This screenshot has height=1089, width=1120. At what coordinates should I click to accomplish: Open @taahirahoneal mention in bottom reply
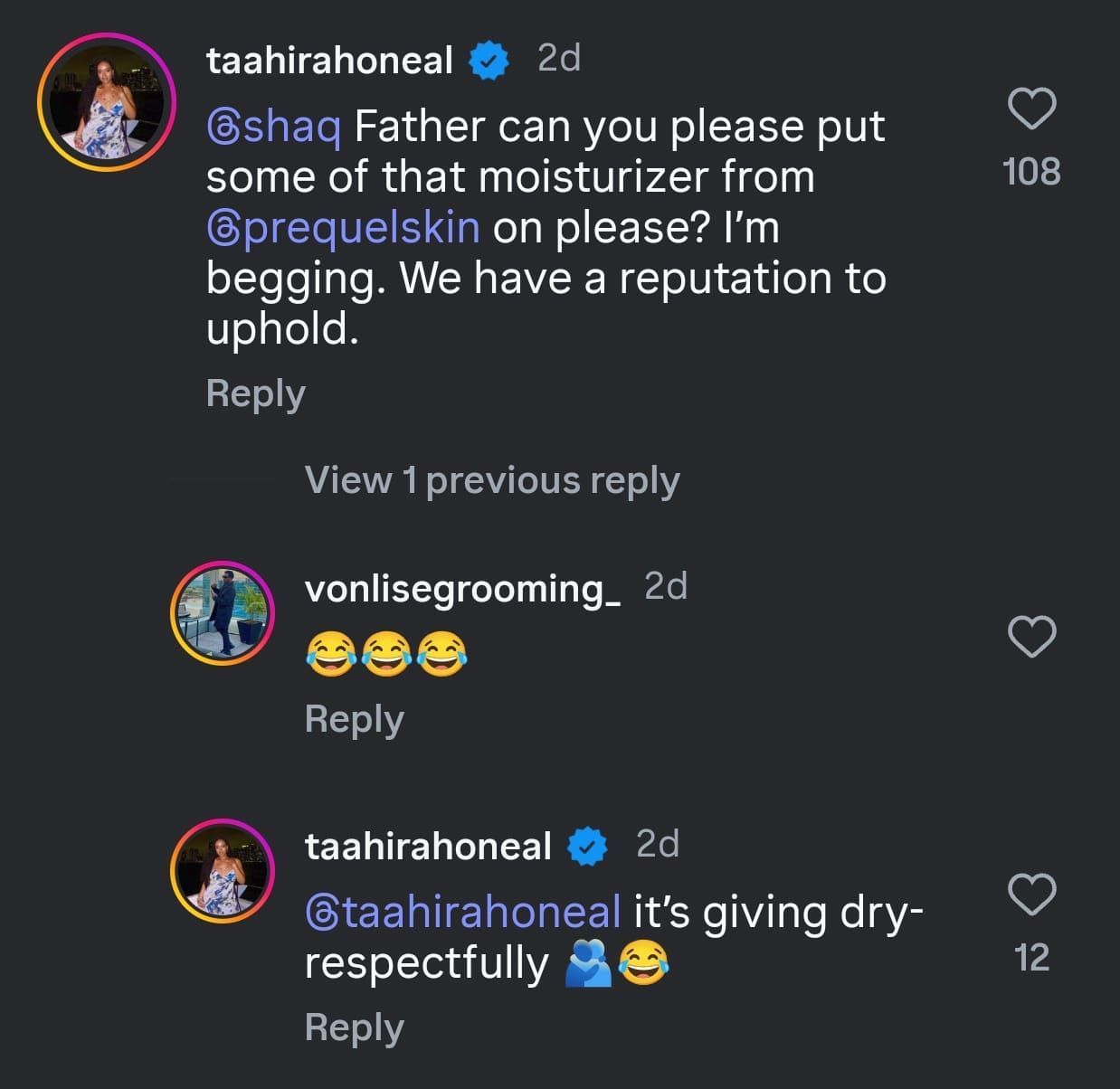point(462,912)
